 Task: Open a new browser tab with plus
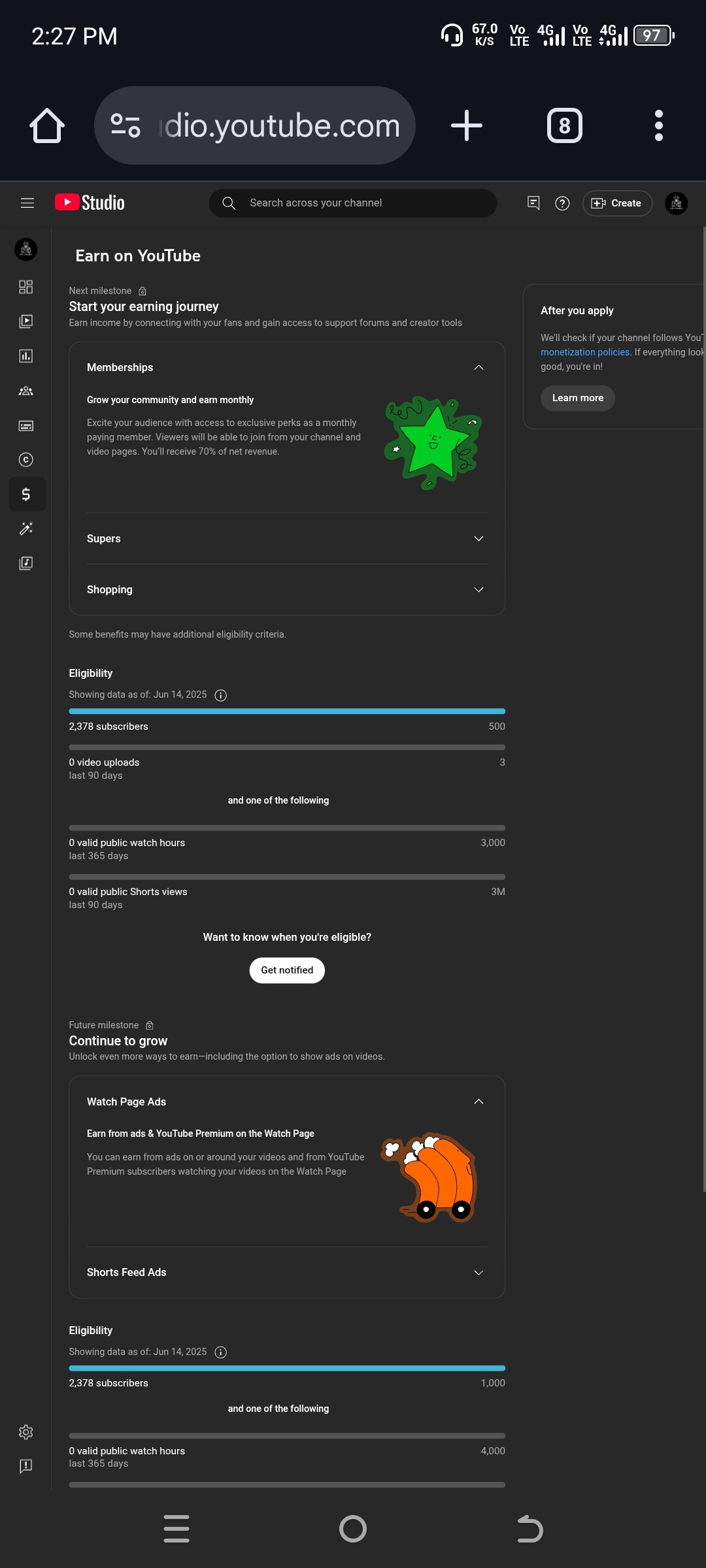[467, 125]
